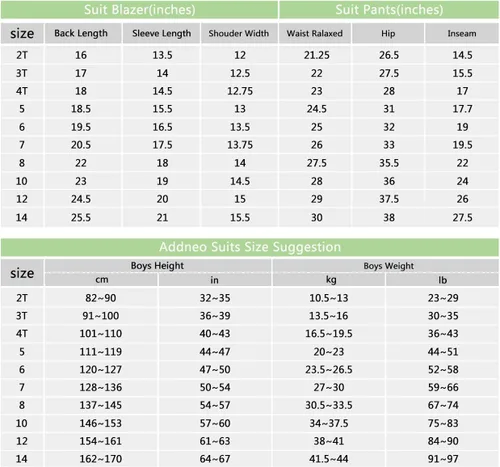The width and height of the screenshot is (500, 467).
Task: Click the Boys Height header
Action: (157, 266)
